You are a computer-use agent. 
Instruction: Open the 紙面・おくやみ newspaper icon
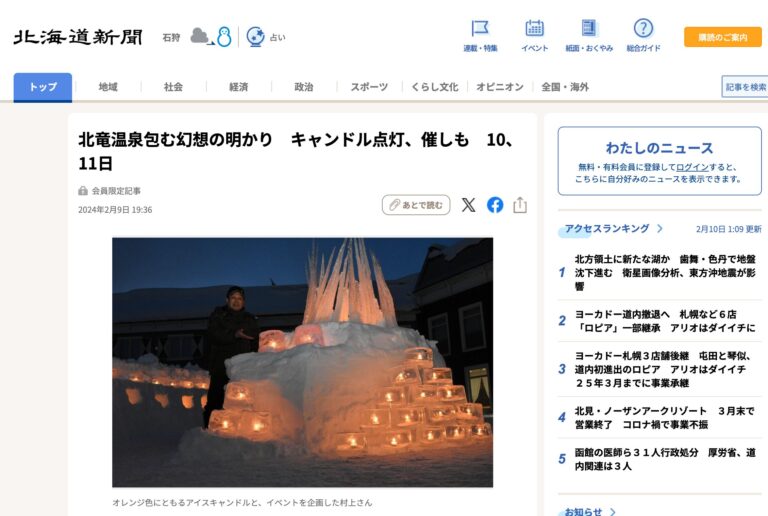tap(589, 28)
